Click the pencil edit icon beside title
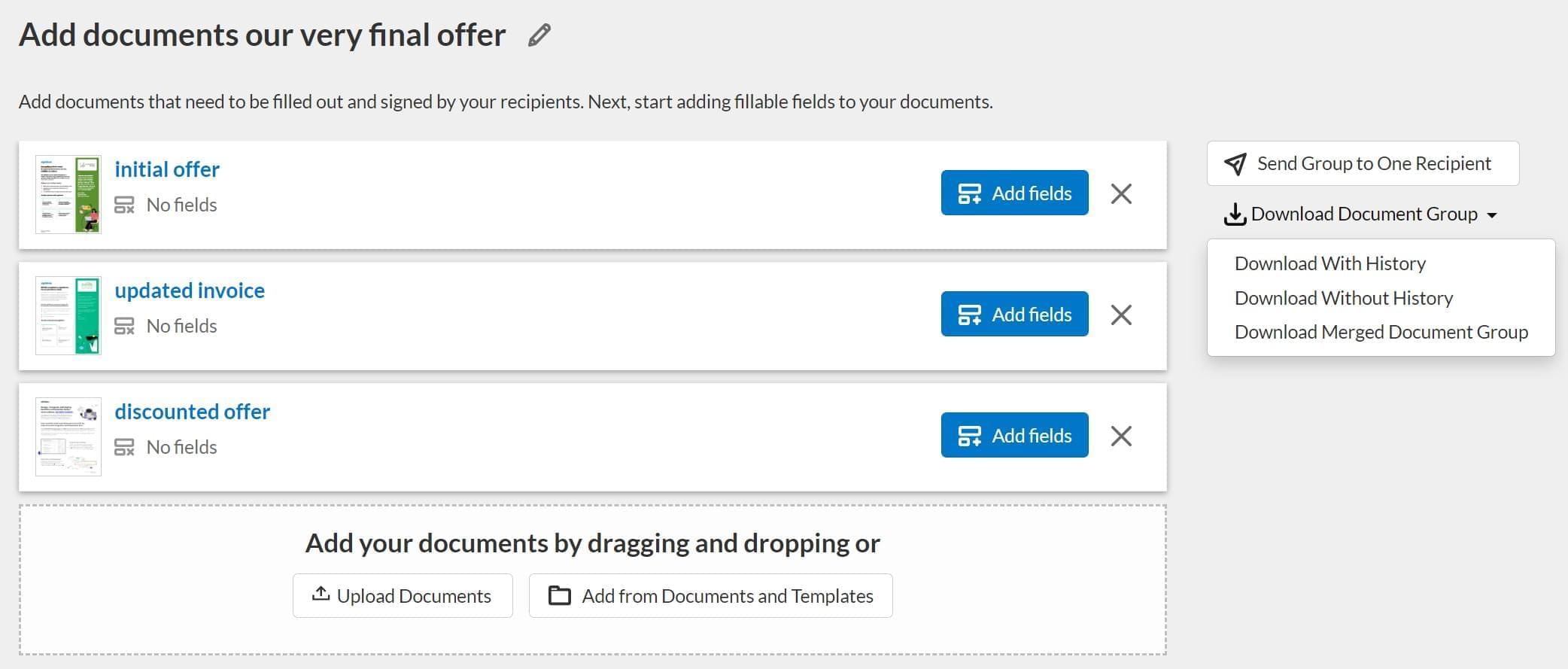This screenshot has height=669, width=1568. (x=539, y=35)
